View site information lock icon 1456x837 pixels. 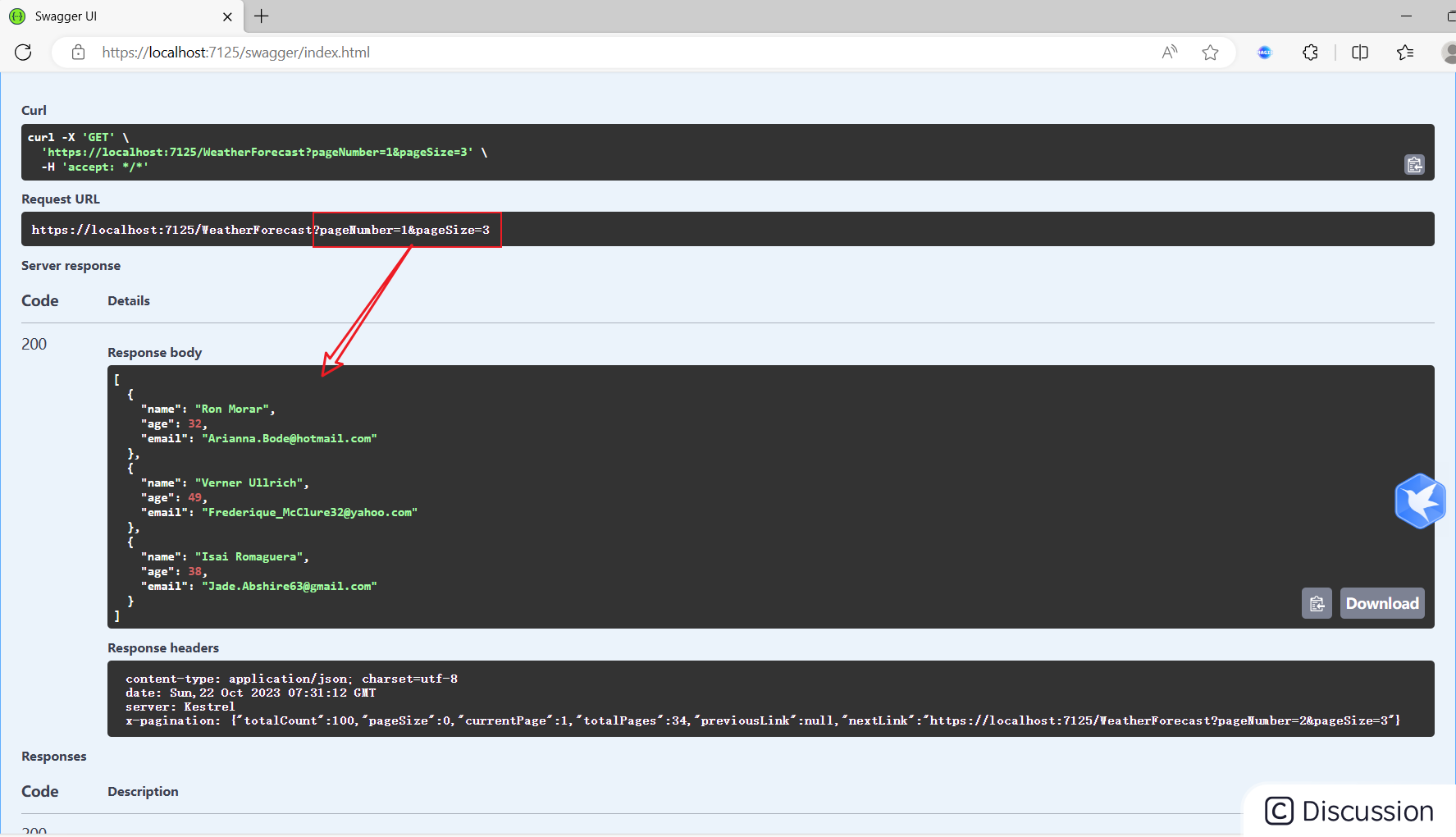click(78, 53)
